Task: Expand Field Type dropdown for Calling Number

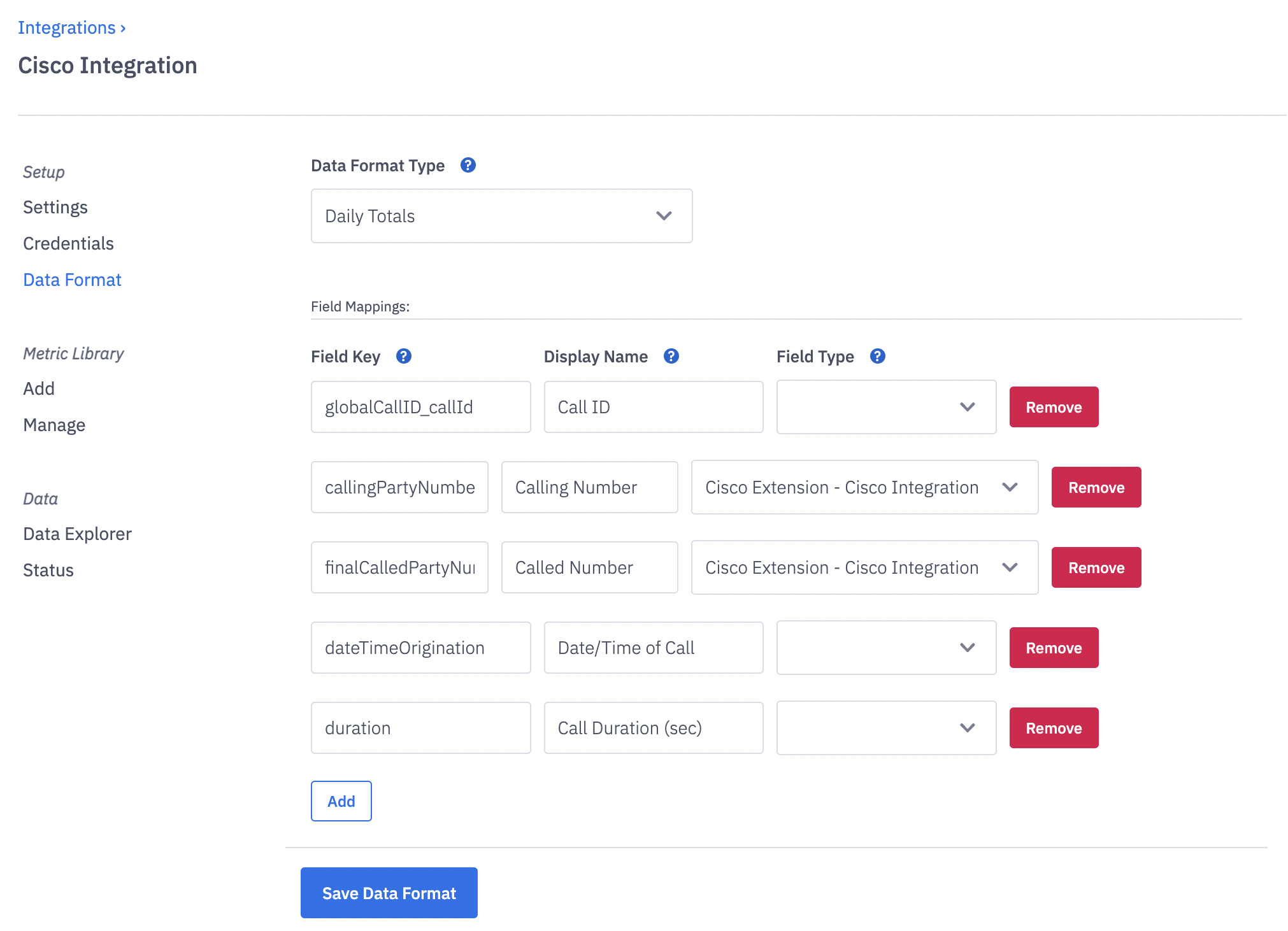Action: tap(864, 487)
